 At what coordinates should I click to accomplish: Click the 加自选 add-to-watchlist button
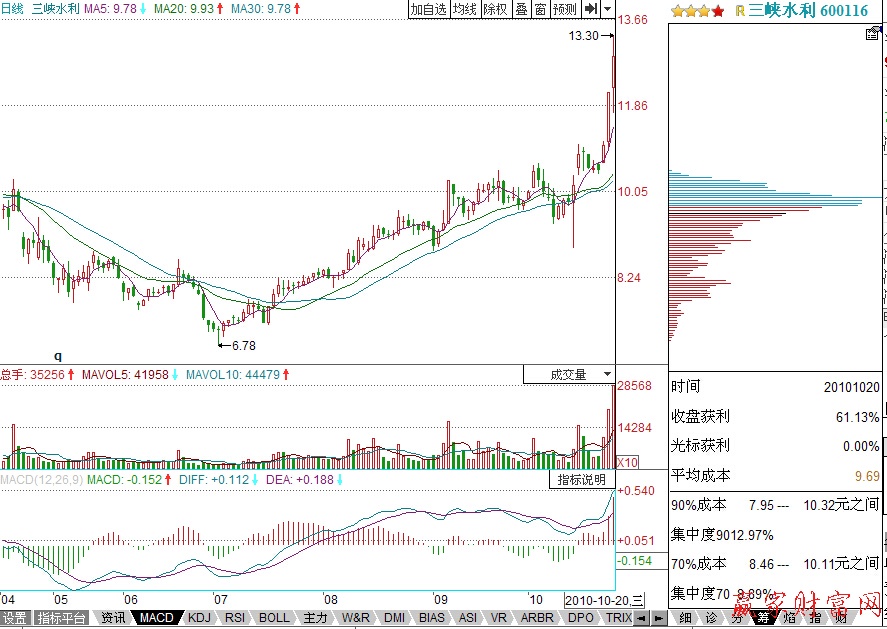tap(428, 9)
